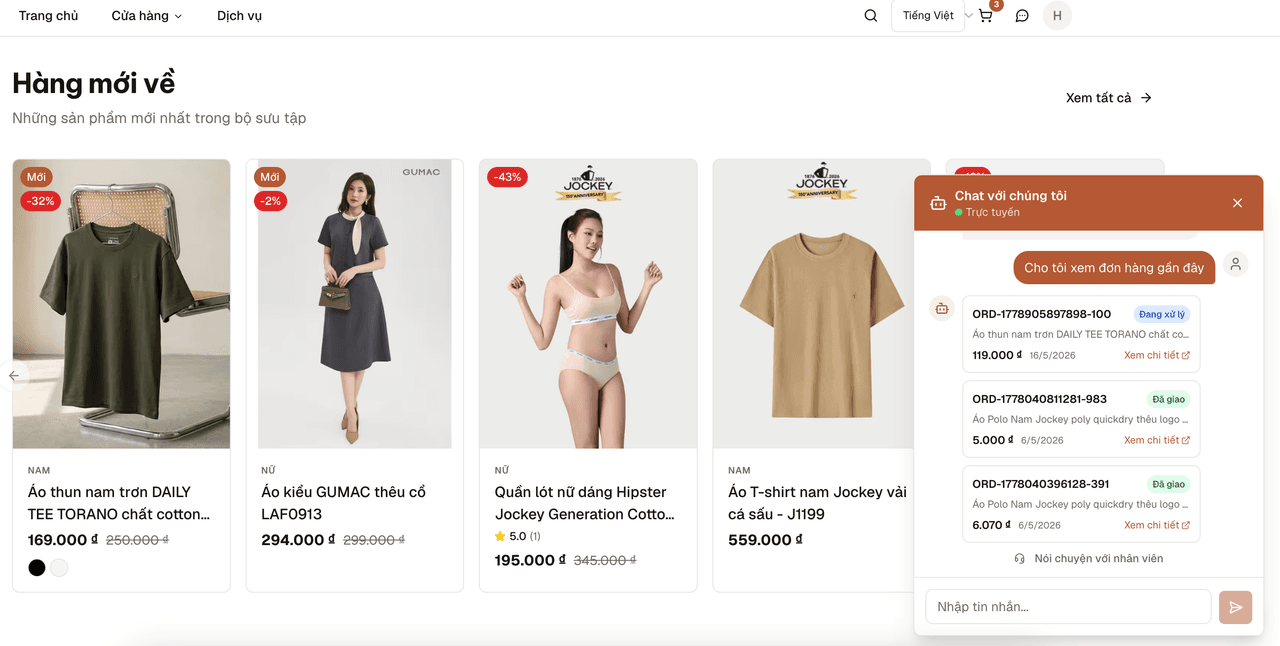Click price 294.000 đ
The height and width of the screenshot is (646, 1280).
297,540
